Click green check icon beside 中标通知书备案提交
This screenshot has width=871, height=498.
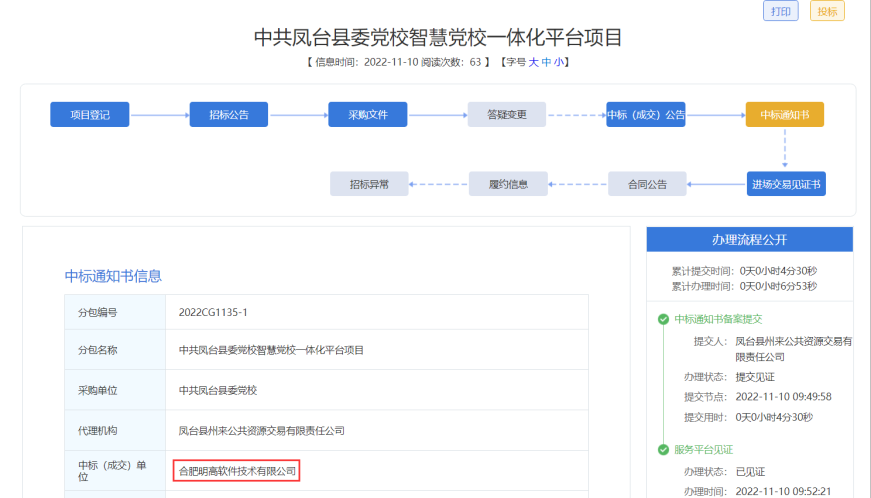663,319
